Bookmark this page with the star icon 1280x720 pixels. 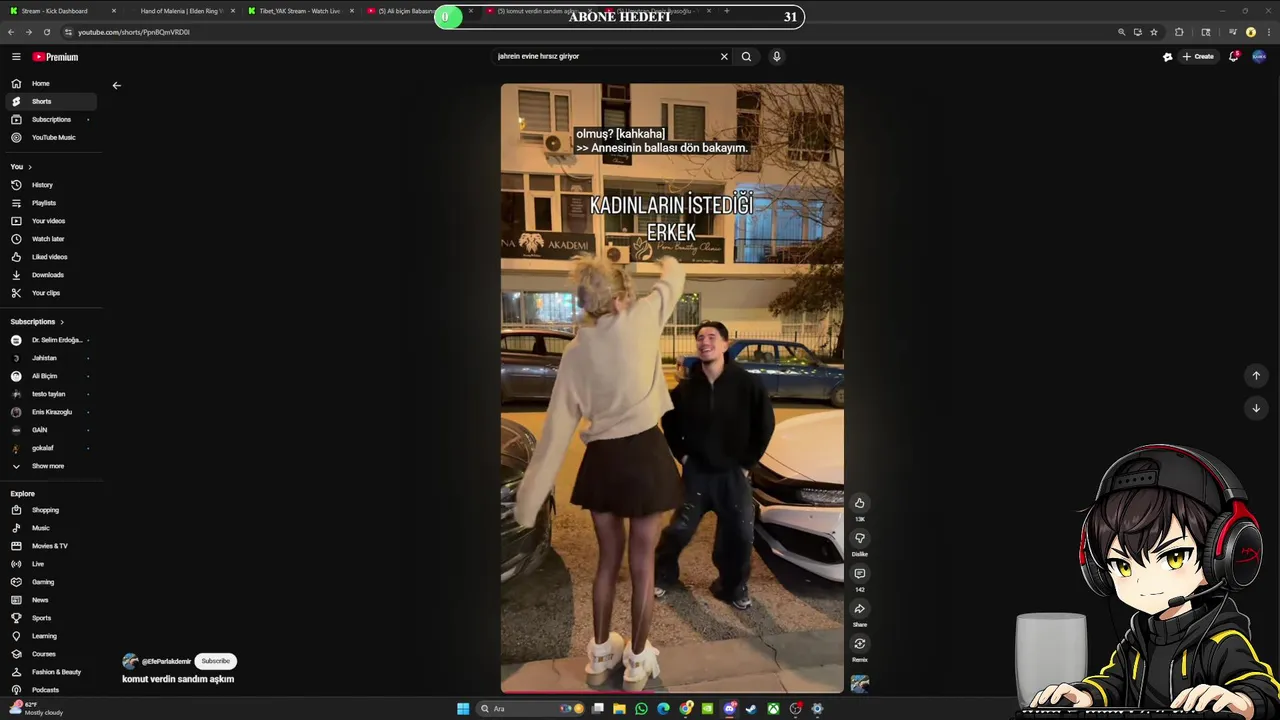coord(1154,32)
